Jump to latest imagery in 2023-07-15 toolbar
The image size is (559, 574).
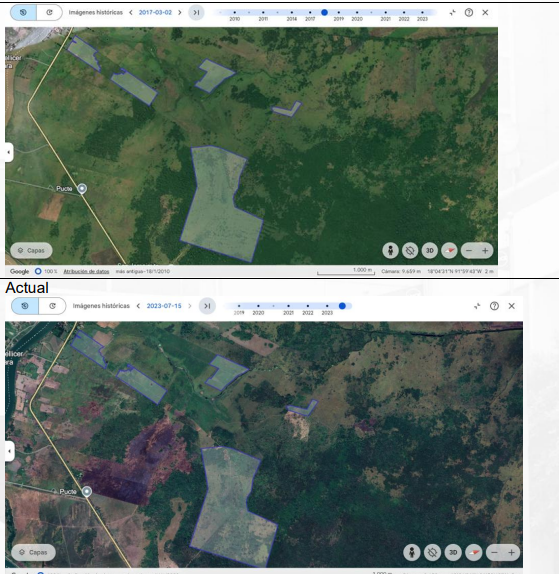pyautogui.click(x=207, y=306)
